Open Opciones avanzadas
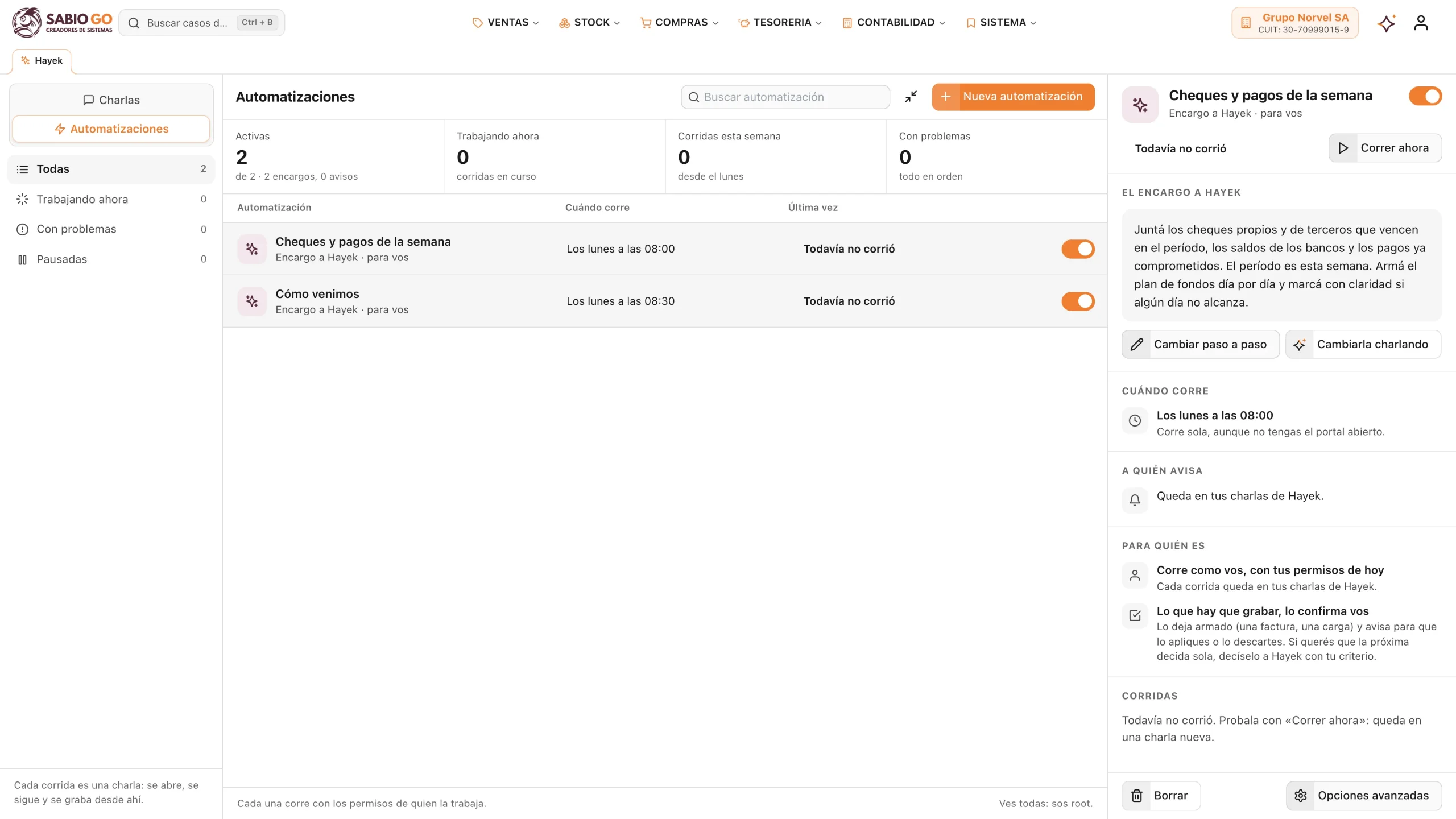 coord(1363,796)
